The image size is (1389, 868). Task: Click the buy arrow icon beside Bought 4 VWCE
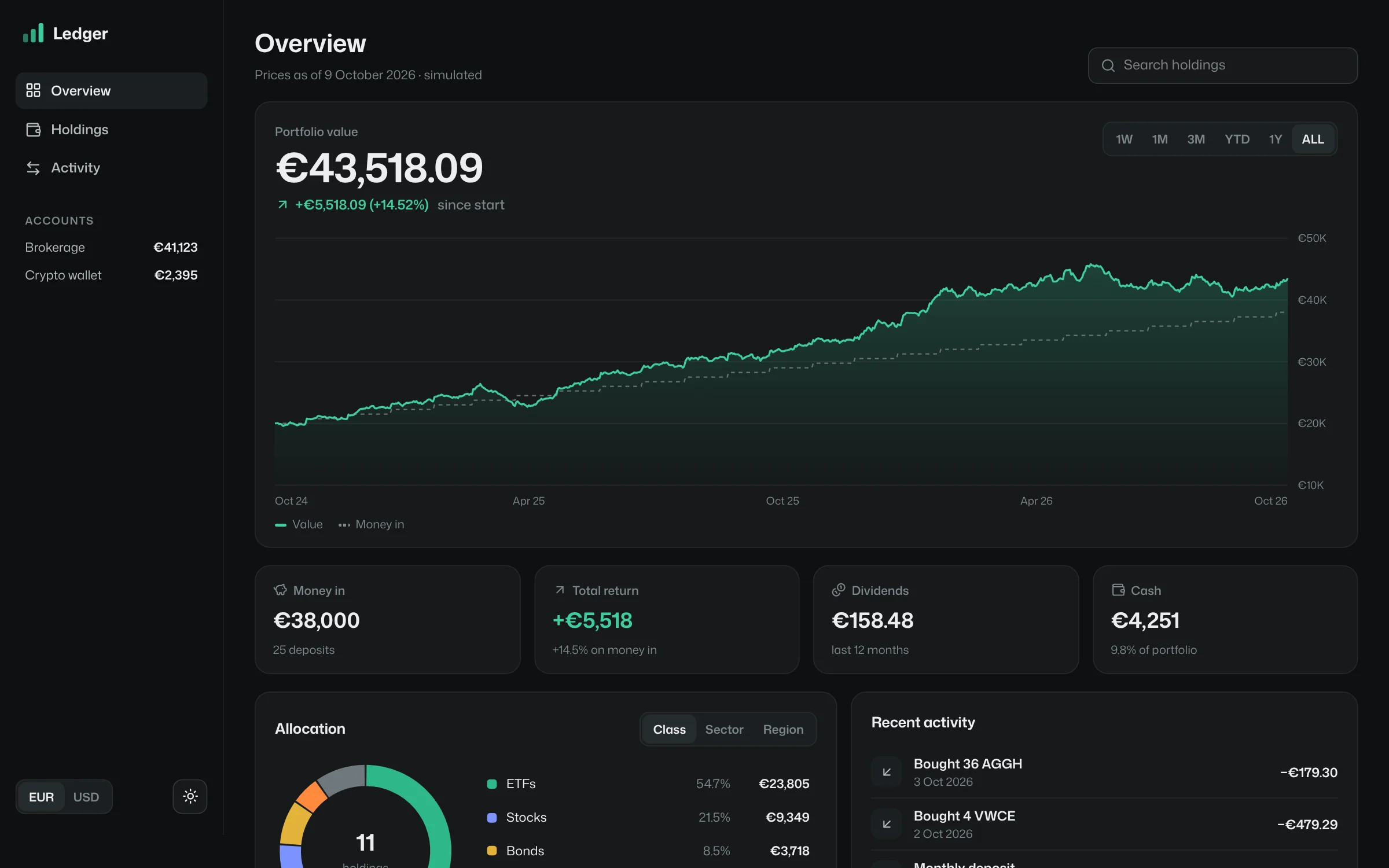[x=887, y=824]
